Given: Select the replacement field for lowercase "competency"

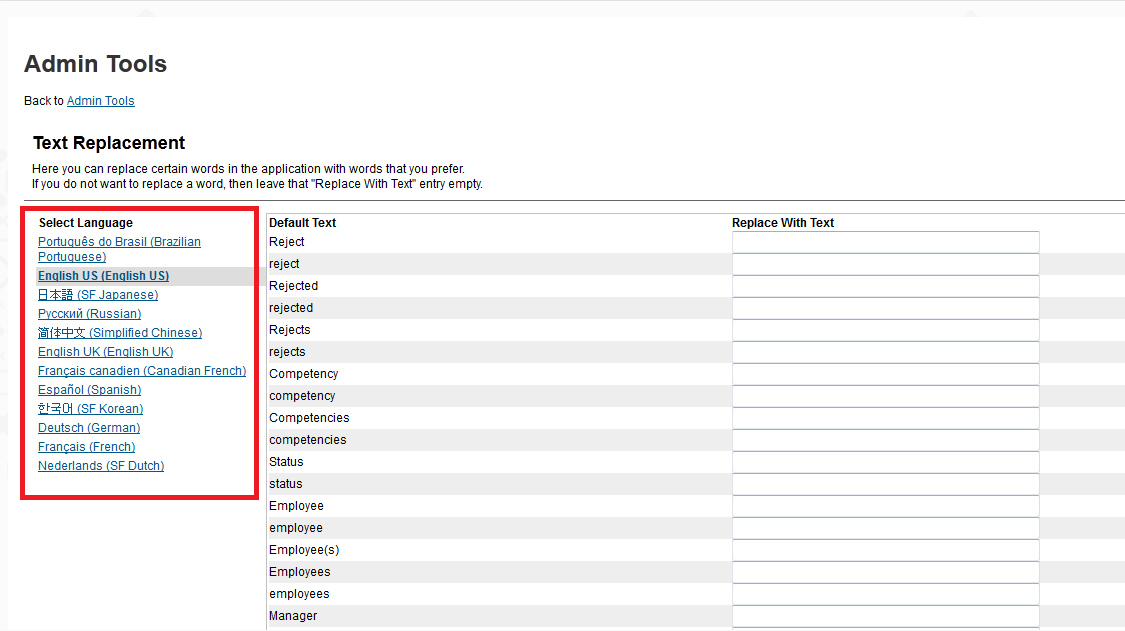Looking at the screenshot, I should (x=885, y=396).
